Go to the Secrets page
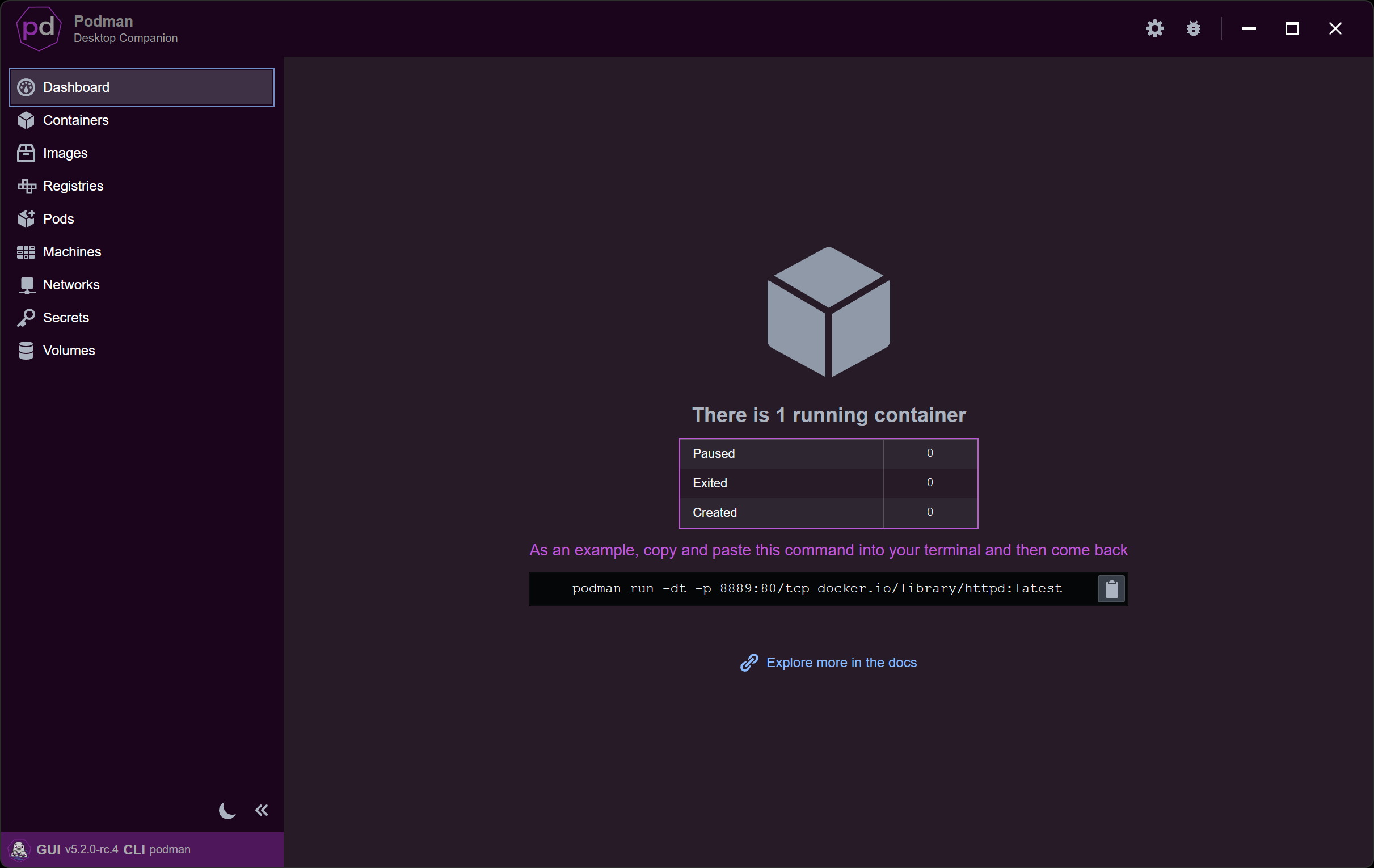Image resolution: width=1374 pixels, height=868 pixels. [141, 318]
